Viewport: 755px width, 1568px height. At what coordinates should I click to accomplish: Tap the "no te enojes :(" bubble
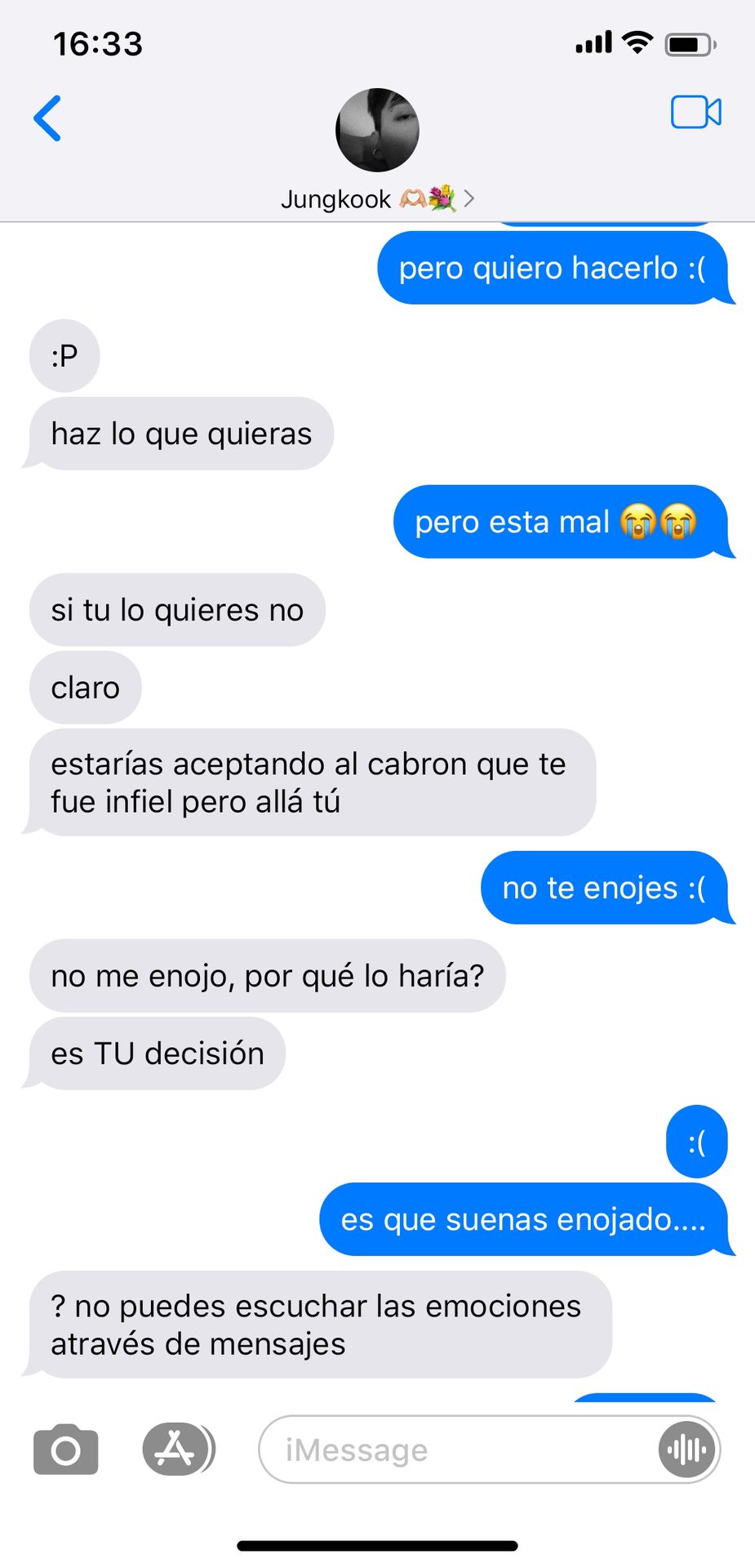click(605, 888)
